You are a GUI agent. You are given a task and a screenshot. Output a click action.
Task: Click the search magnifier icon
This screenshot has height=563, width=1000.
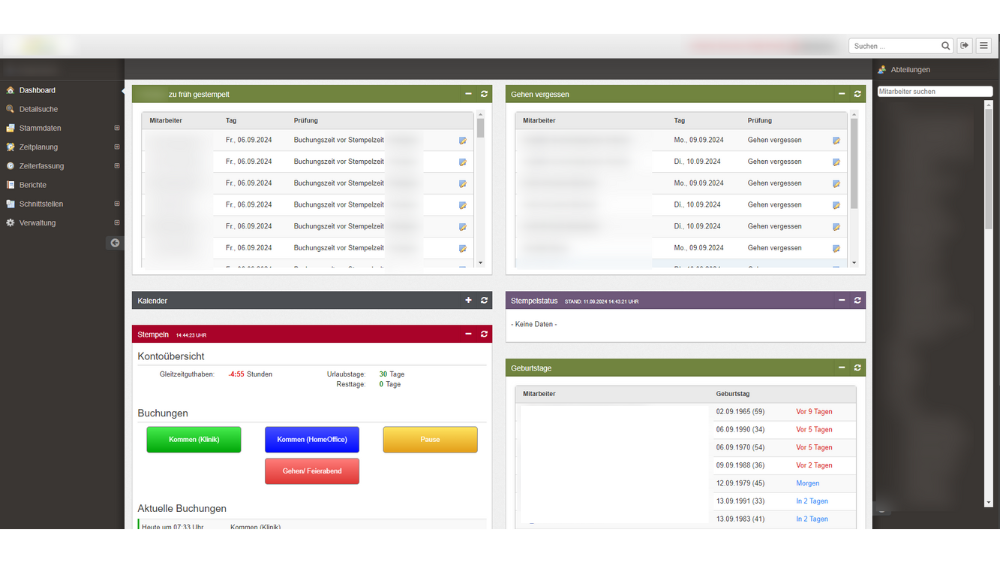click(946, 46)
